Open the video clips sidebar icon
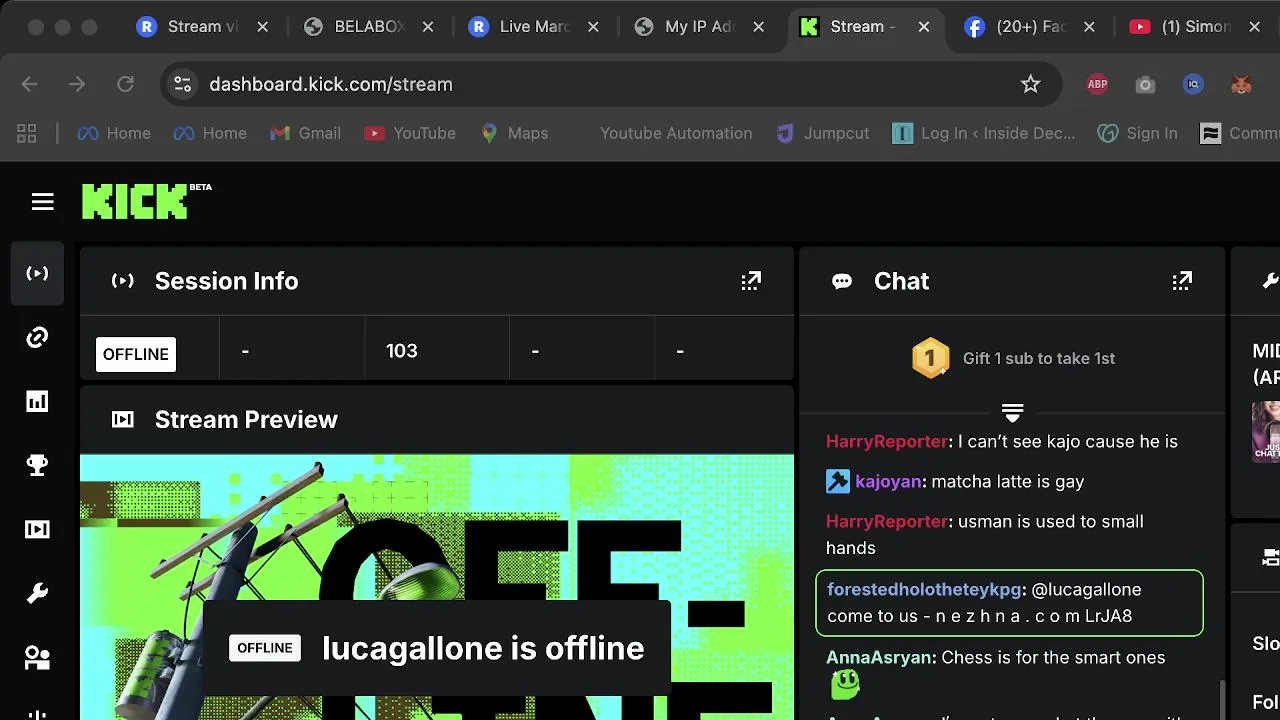This screenshot has width=1280, height=720. click(37, 529)
